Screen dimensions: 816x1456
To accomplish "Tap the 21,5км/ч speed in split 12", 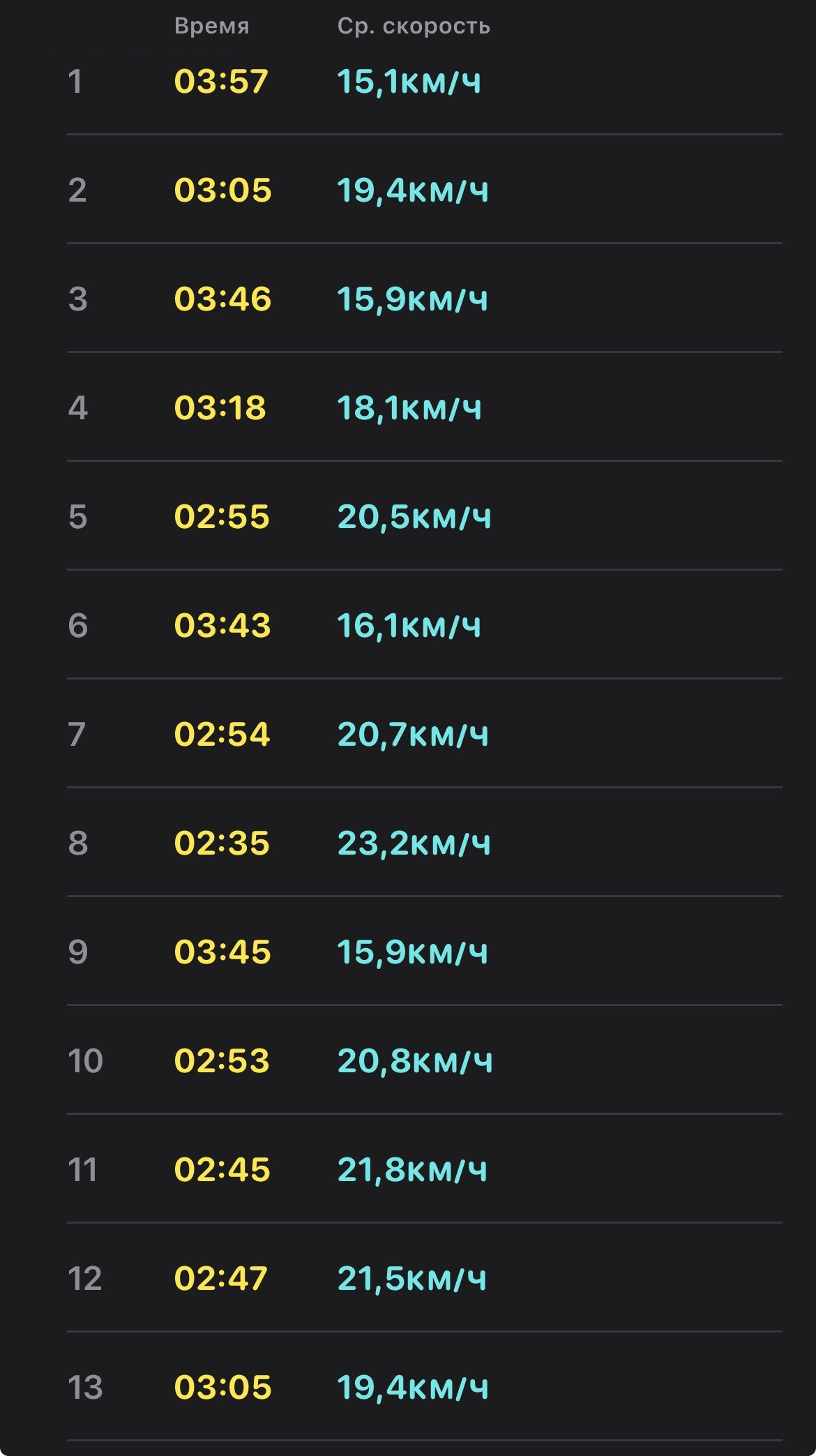I will 412,1279.
